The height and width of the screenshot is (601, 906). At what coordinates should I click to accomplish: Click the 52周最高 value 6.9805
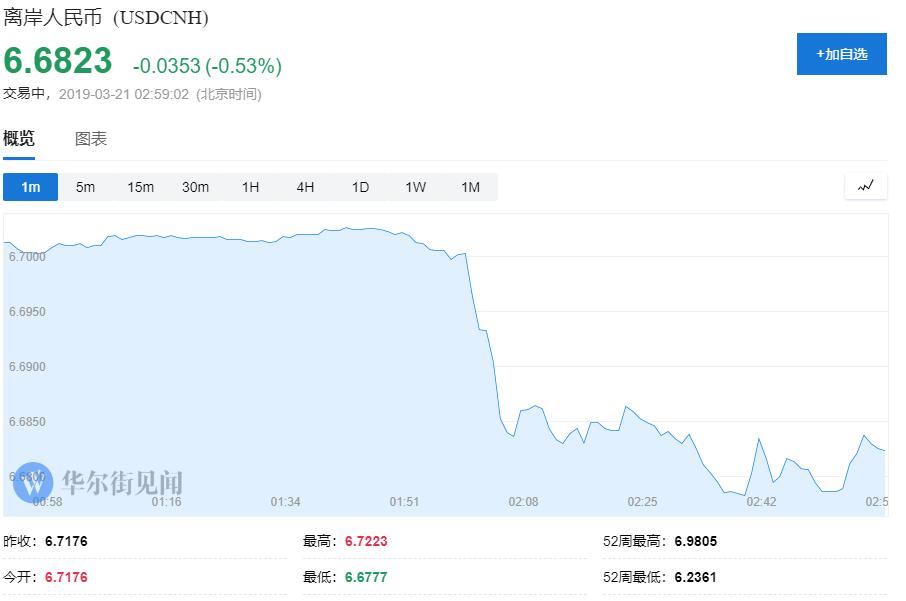point(696,541)
